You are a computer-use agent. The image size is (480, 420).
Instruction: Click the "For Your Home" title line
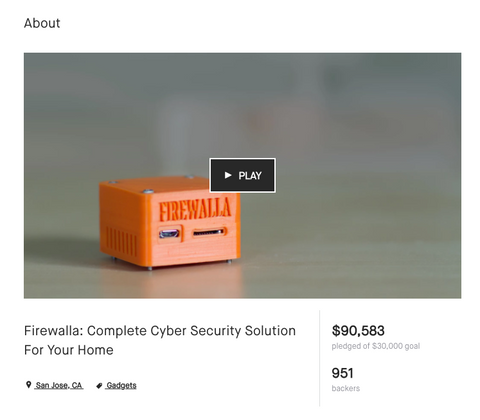pyautogui.click(x=69, y=350)
